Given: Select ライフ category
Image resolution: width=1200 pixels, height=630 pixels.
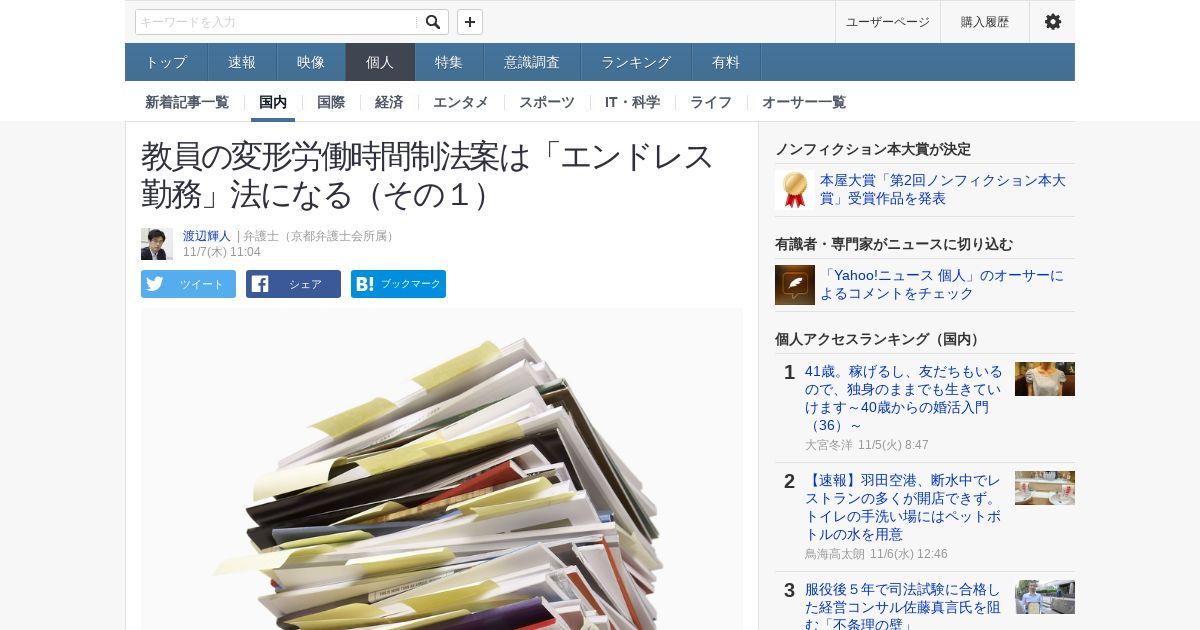Looking at the screenshot, I should (x=711, y=102).
